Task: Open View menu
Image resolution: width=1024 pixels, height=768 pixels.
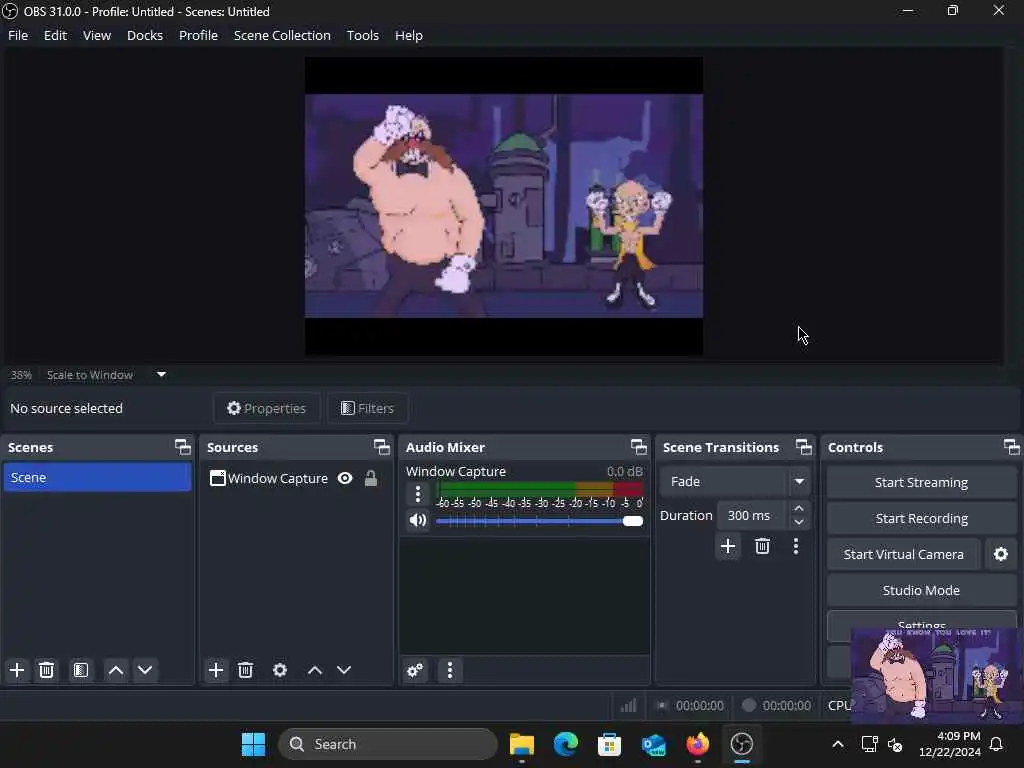Action: point(97,35)
